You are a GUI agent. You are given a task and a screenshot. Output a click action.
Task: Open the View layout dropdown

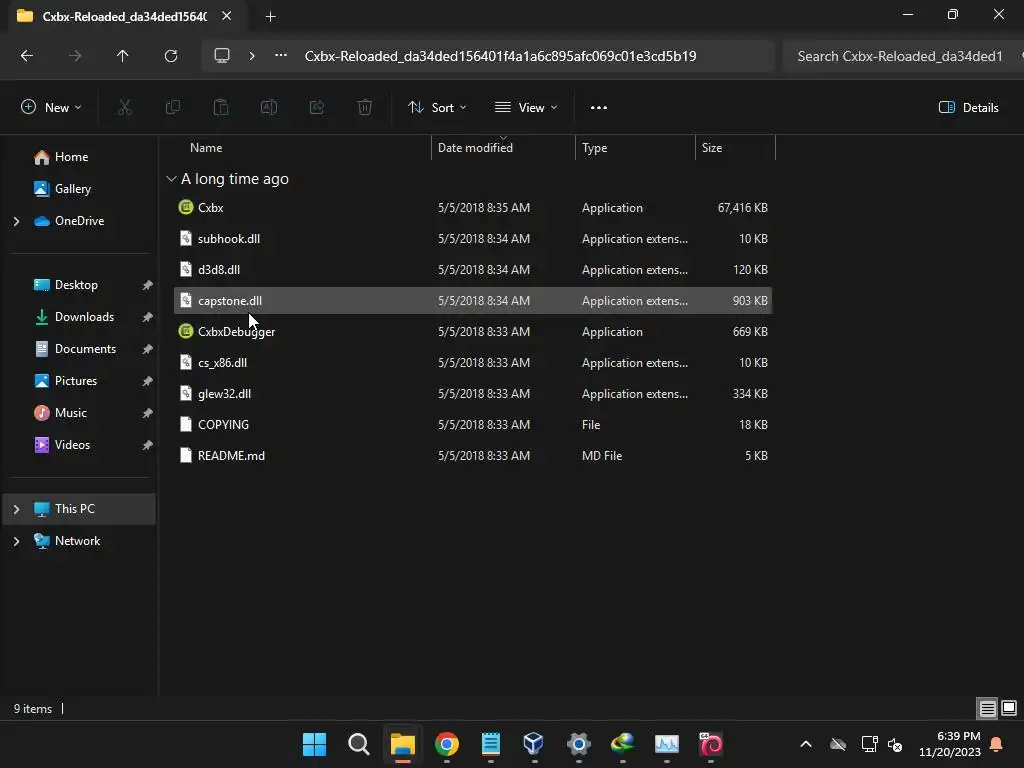click(x=526, y=108)
